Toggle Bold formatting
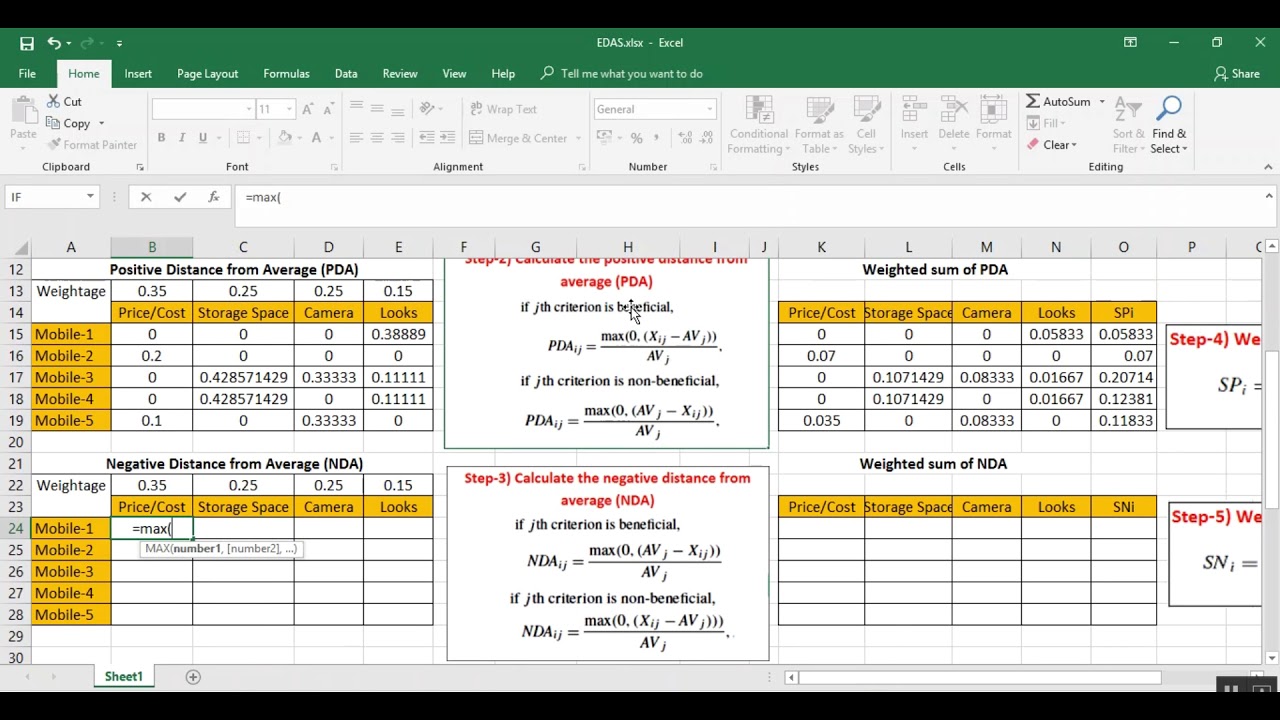Screen dimensions: 1280x720 tap(161, 138)
